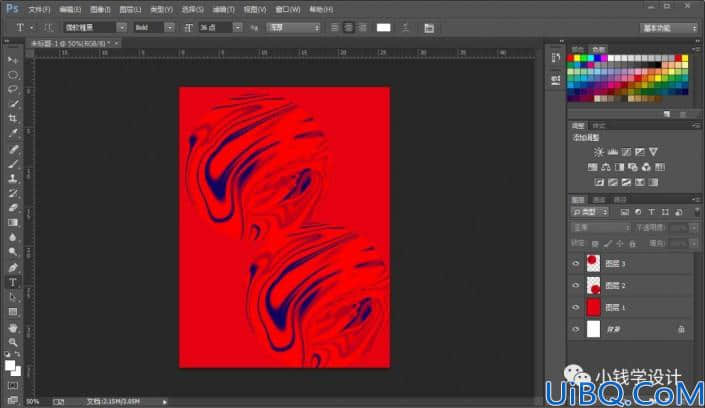
Task: Select the Dodge tool
Action: [13, 252]
